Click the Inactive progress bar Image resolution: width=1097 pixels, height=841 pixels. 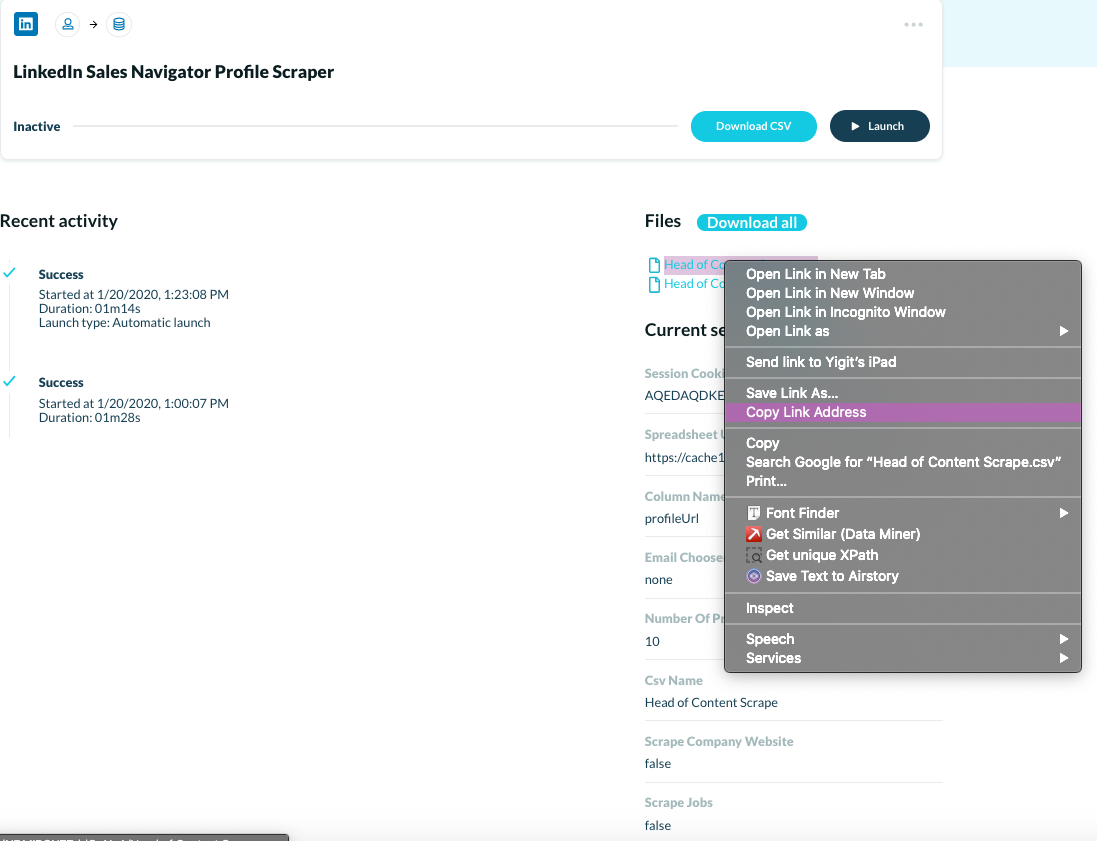pyautogui.click(x=375, y=126)
